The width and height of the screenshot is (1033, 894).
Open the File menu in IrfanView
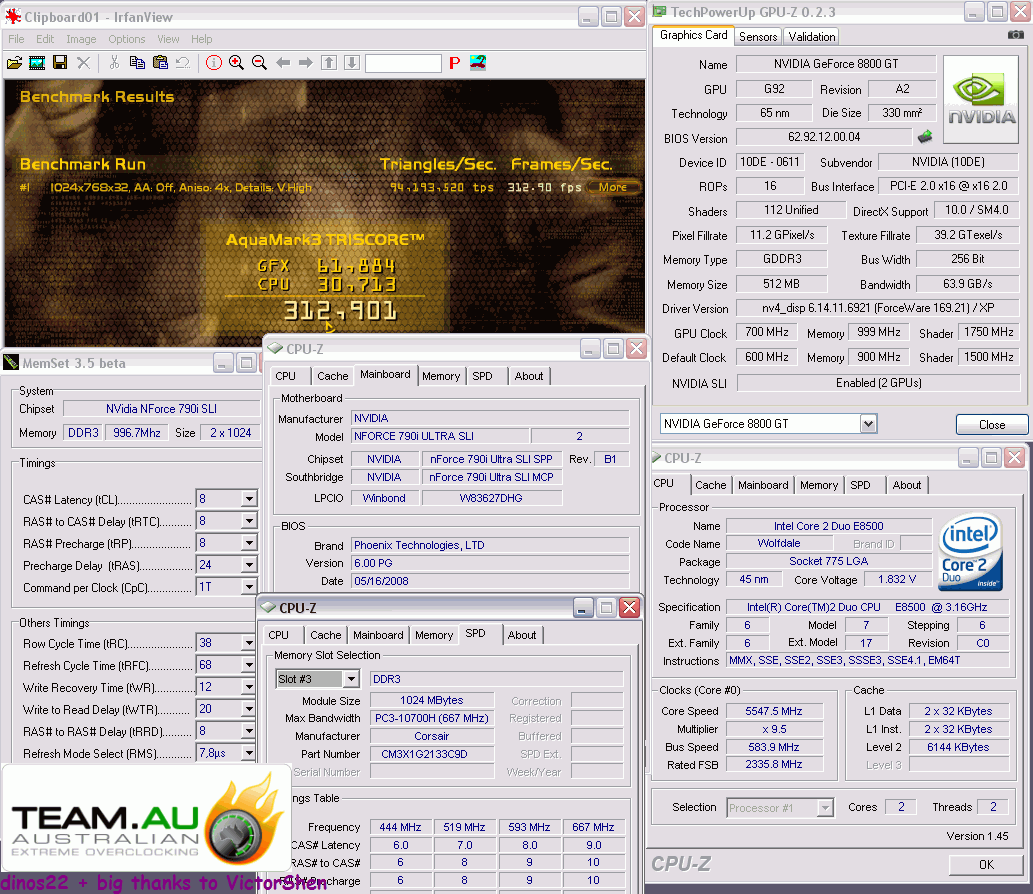coord(16,39)
